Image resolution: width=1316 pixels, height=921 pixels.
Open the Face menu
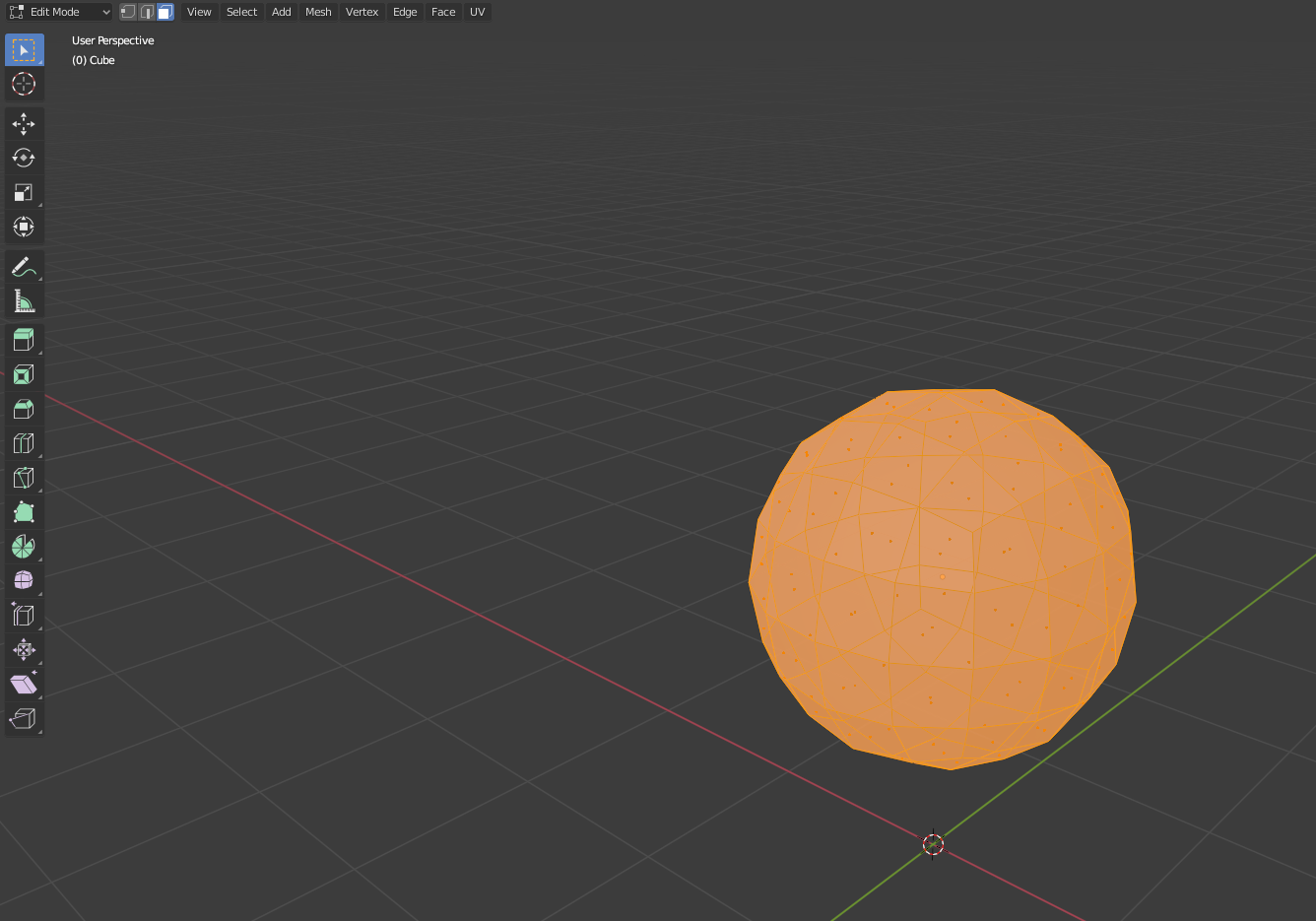443,12
